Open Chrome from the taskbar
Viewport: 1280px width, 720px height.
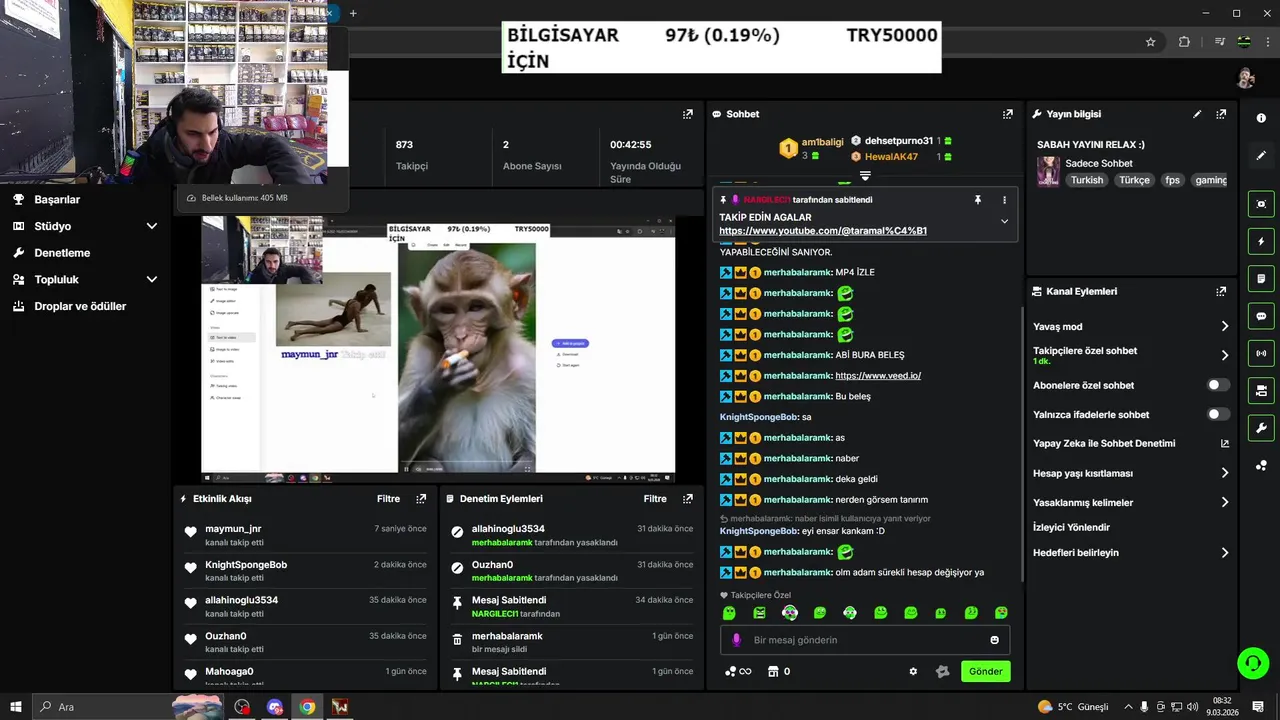coord(307,707)
